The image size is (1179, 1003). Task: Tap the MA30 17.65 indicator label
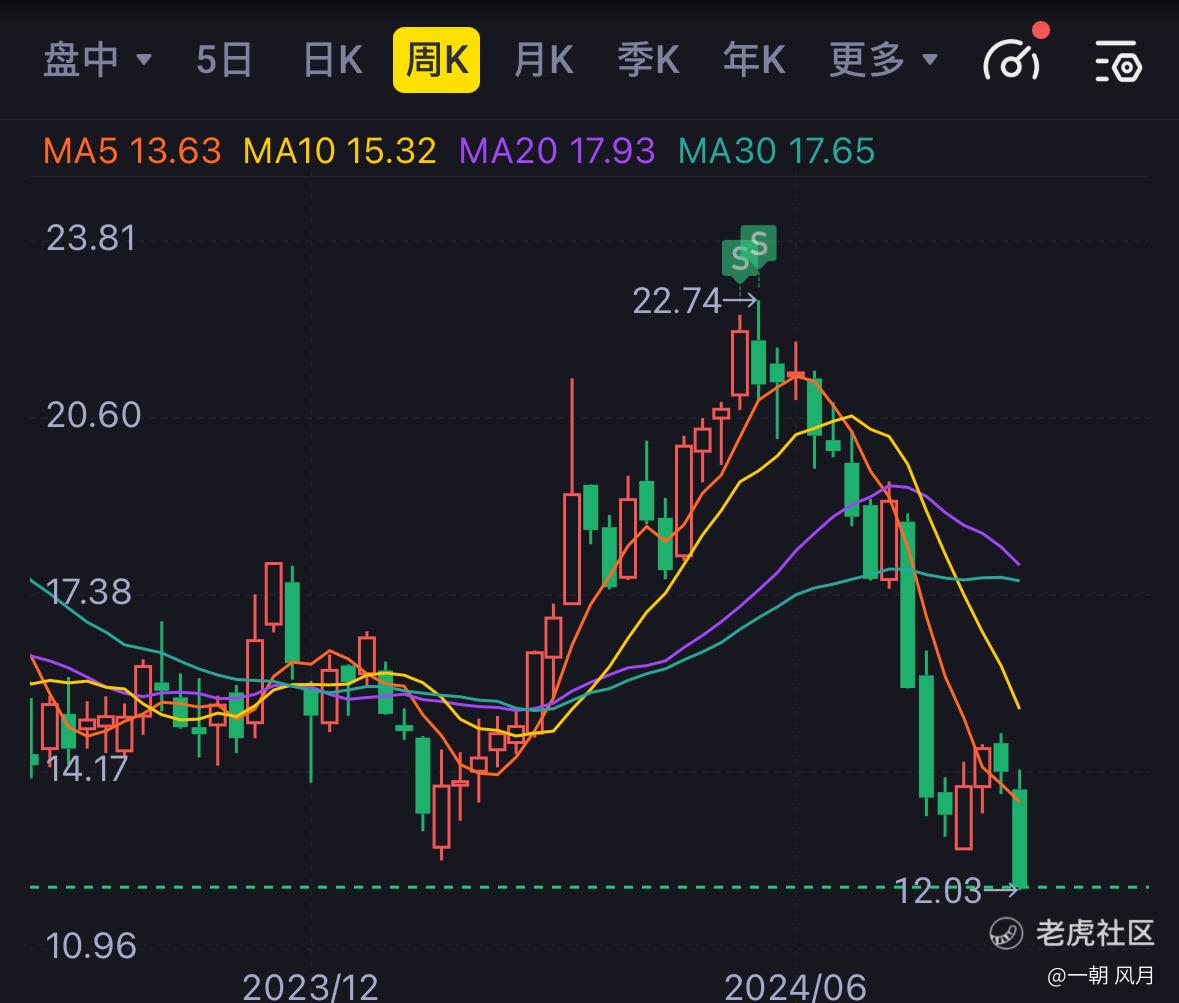[x=776, y=151]
